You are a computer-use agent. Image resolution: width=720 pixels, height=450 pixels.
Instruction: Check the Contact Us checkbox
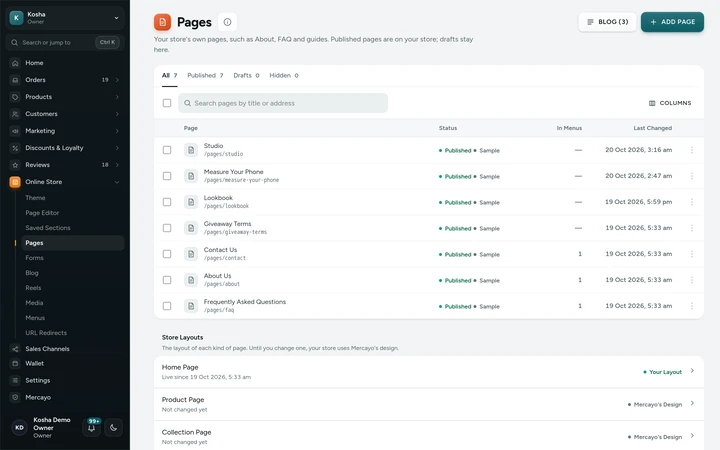(x=167, y=254)
